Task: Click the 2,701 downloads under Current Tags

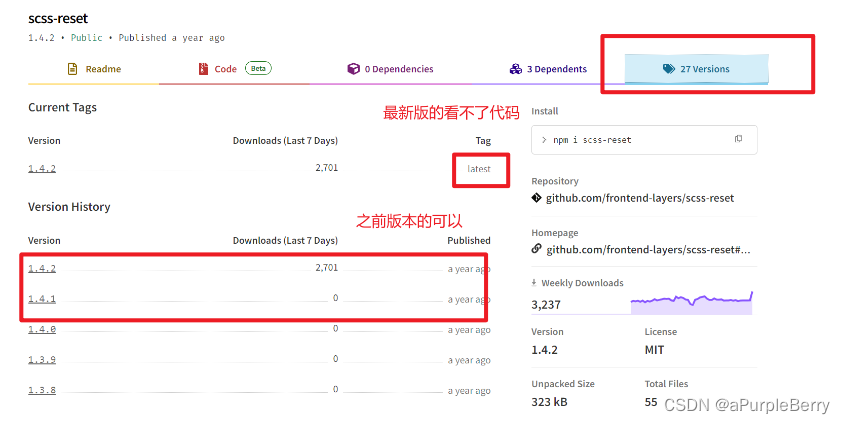Action: click(327, 168)
